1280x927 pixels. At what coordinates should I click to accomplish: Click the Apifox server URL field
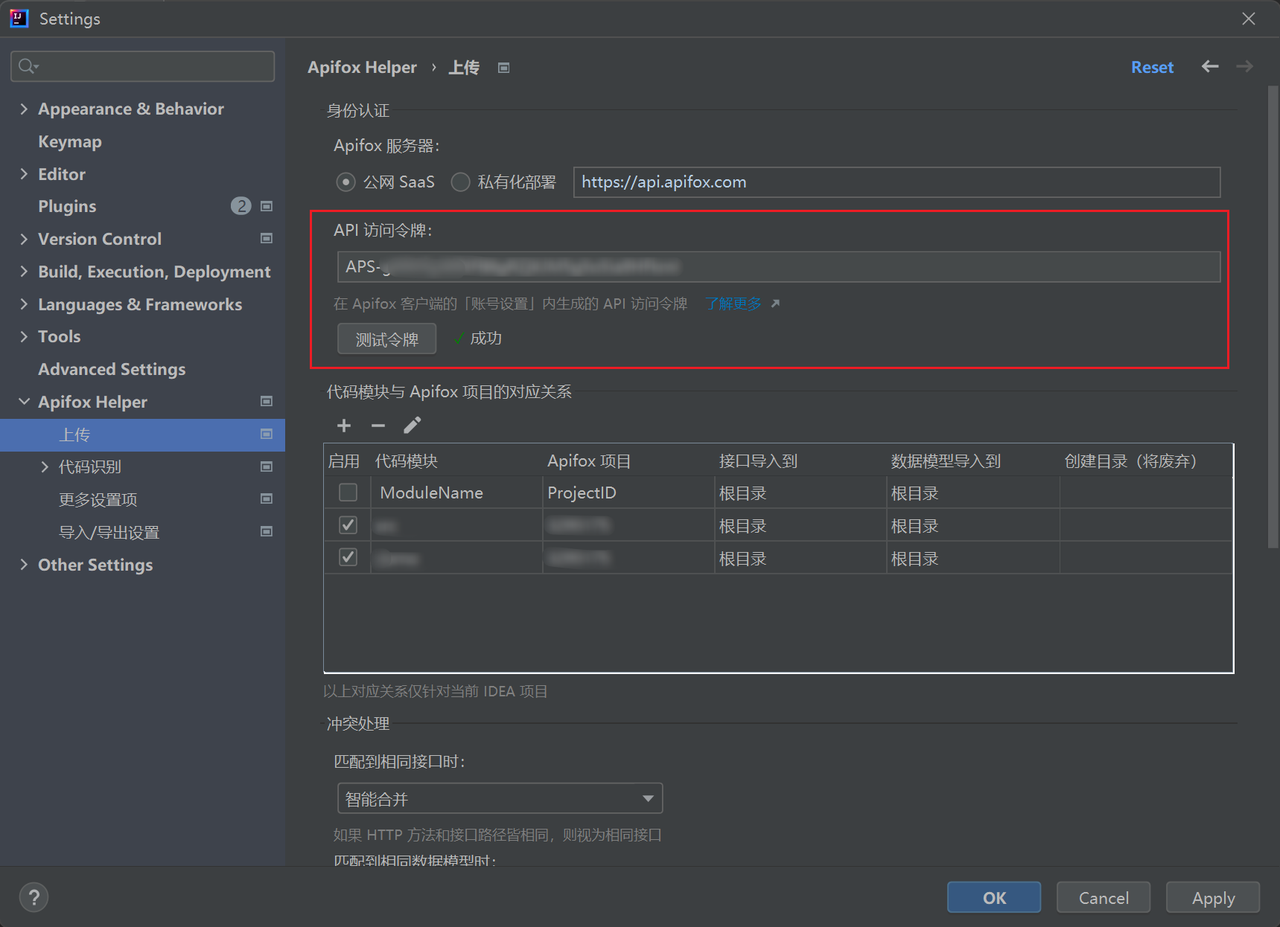click(x=897, y=182)
